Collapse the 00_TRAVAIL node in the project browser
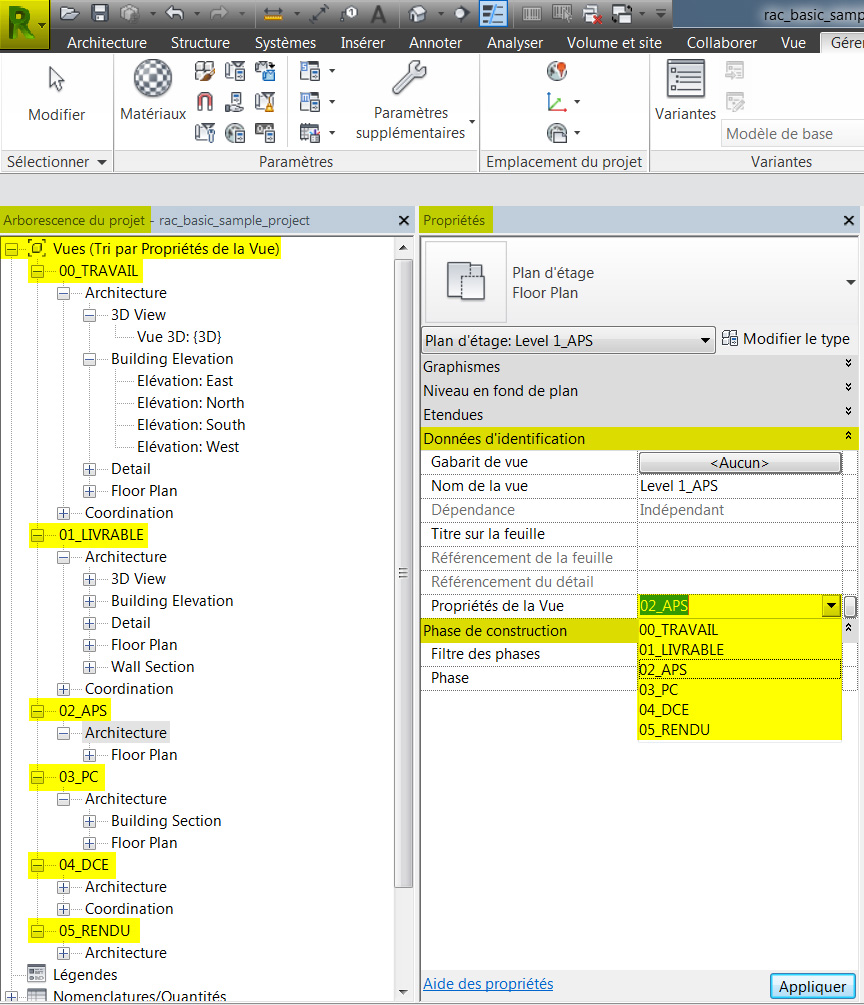The height and width of the screenshot is (1005, 864). (x=37, y=271)
